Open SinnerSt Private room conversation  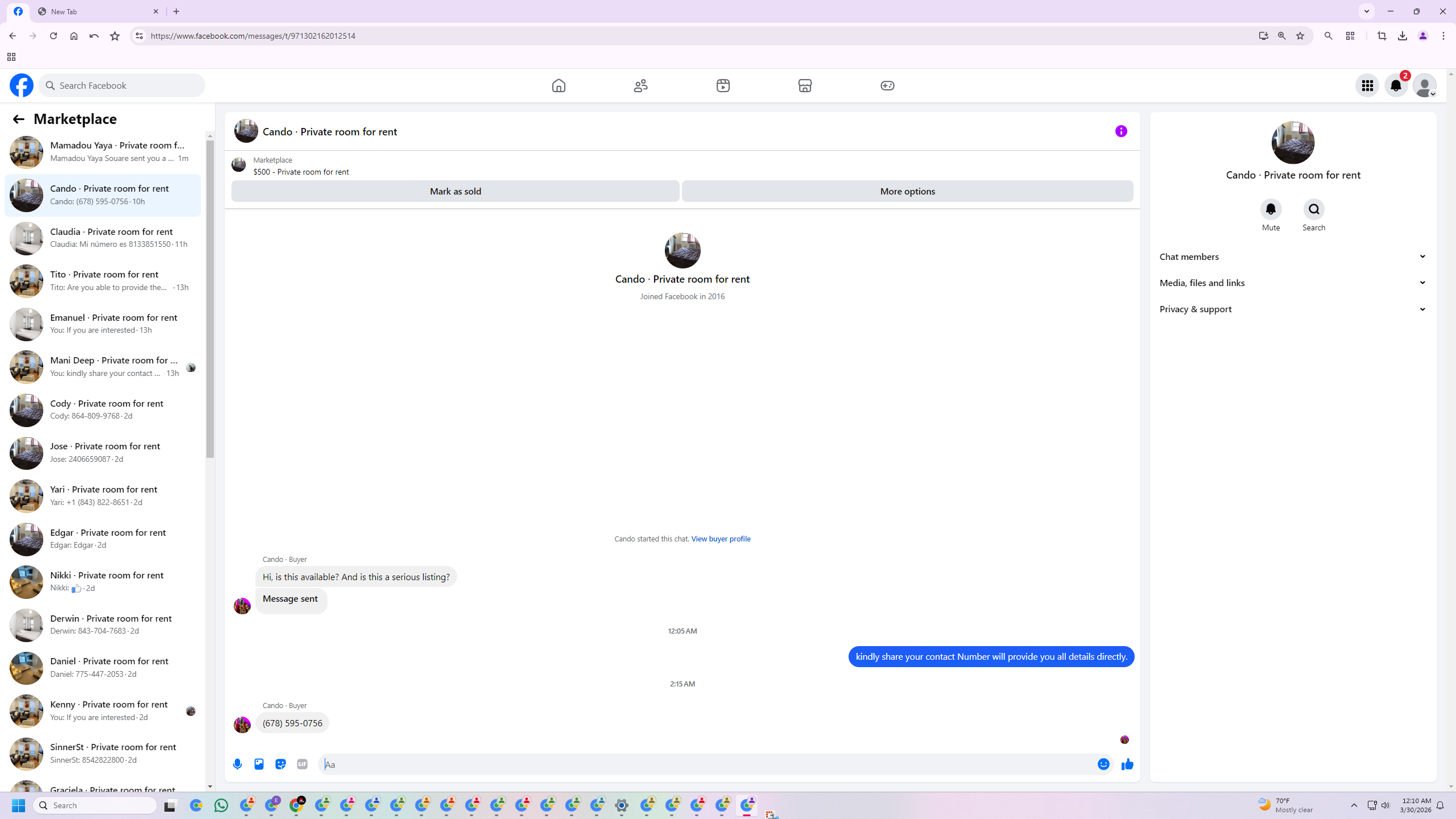click(102, 754)
